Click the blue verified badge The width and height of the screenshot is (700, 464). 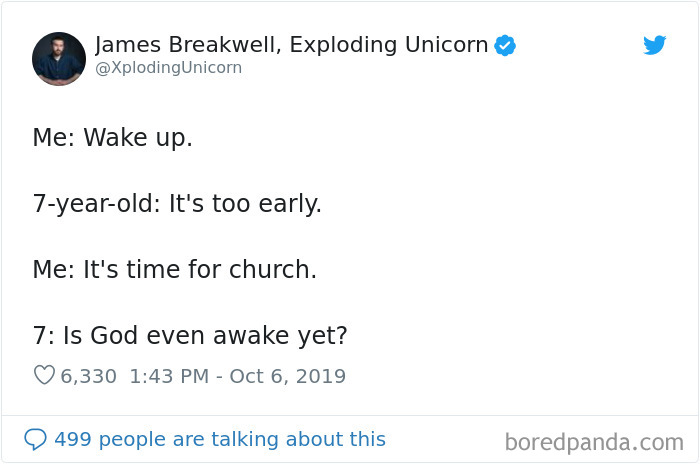click(505, 46)
